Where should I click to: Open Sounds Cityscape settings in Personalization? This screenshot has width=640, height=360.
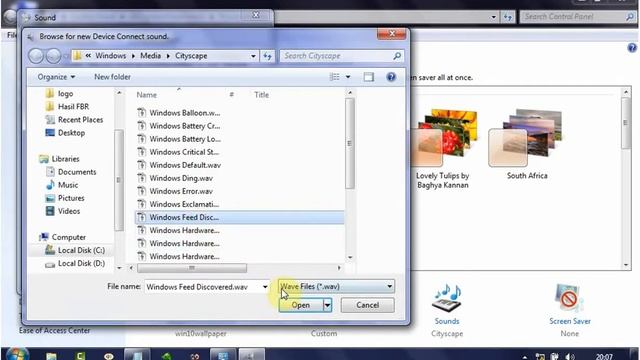pyautogui.click(x=447, y=310)
